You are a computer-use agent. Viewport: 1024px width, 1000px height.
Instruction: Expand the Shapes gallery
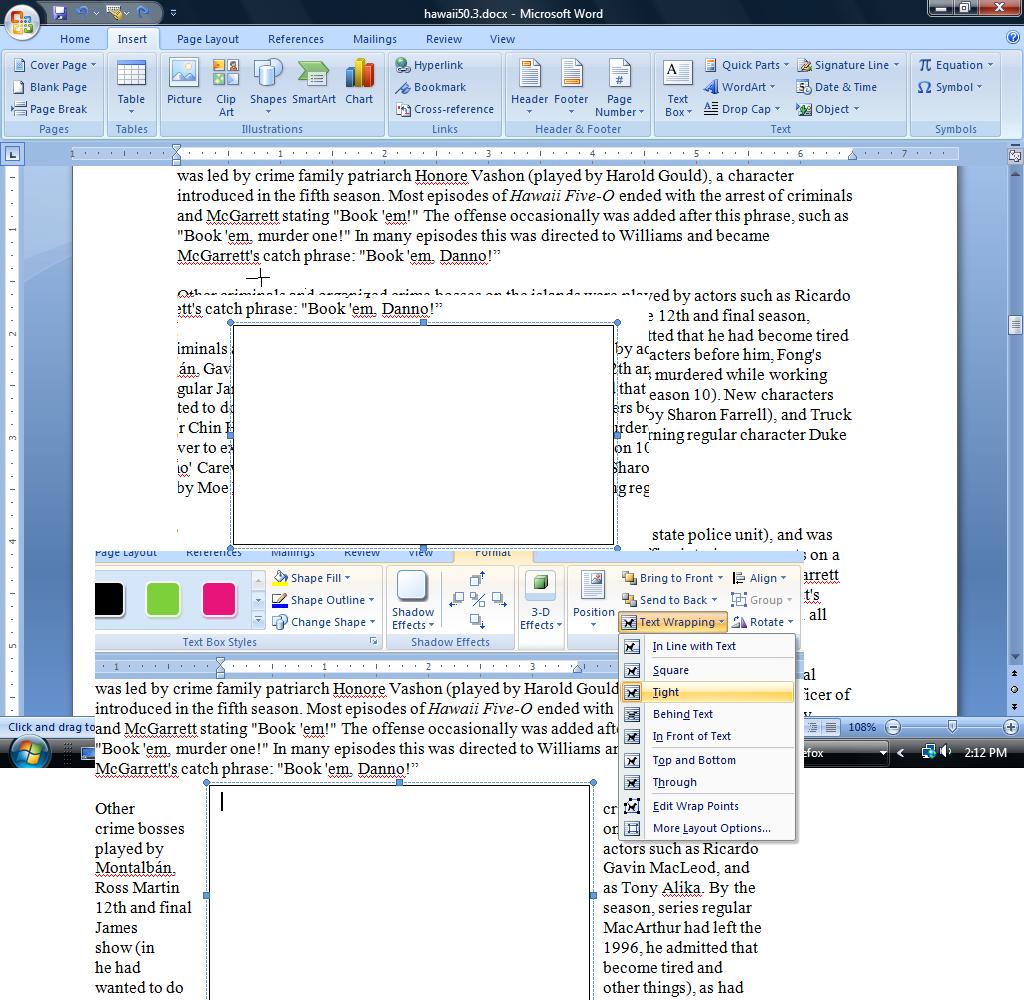[x=268, y=88]
